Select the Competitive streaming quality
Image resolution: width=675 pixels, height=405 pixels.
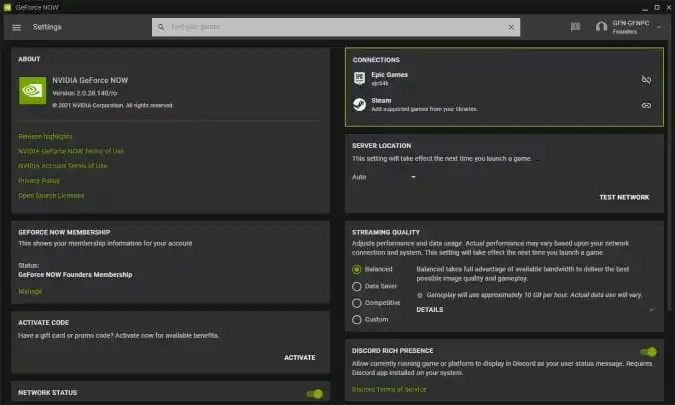pos(356,303)
